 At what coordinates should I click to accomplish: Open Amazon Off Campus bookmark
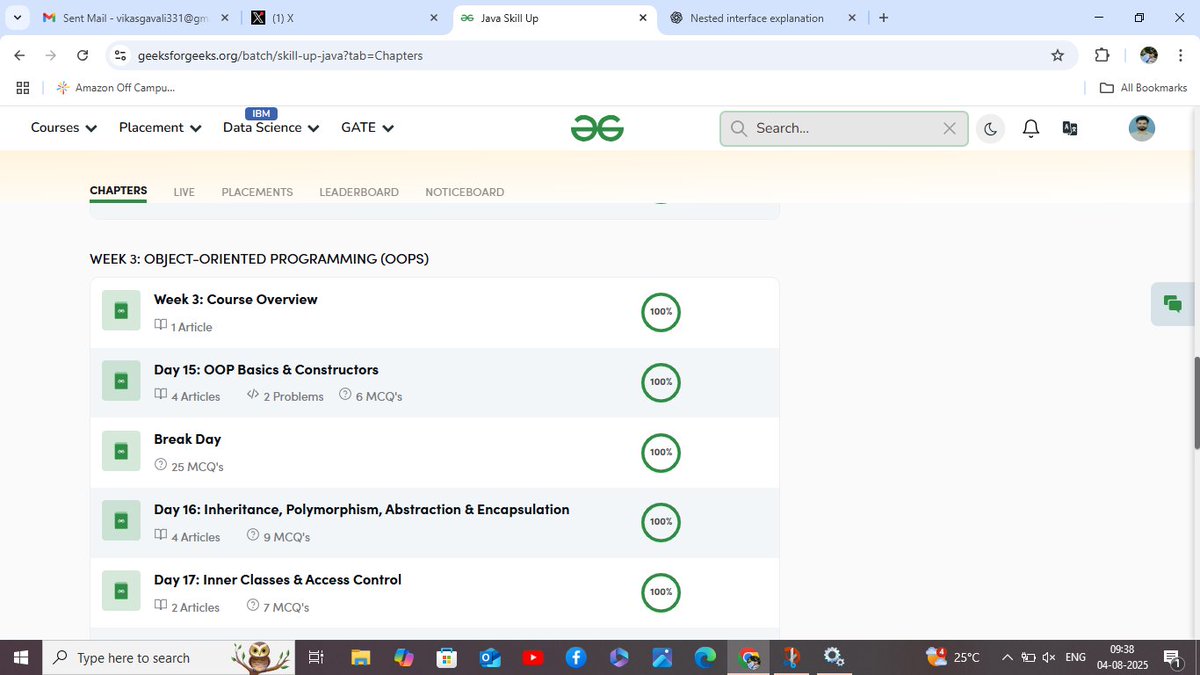point(116,88)
